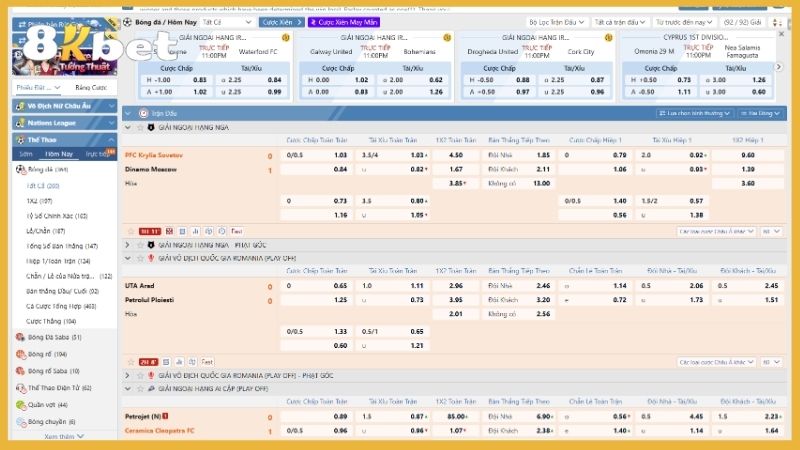
Task: Collapse the Romania (Play Off) league section
Action: [x=128, y=259]
